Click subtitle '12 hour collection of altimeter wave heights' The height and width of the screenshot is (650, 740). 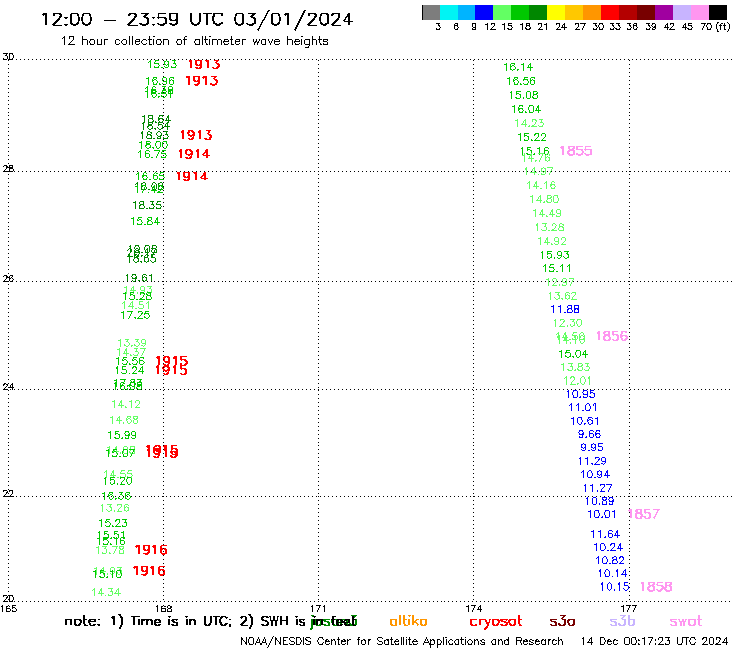click(194, 41)
